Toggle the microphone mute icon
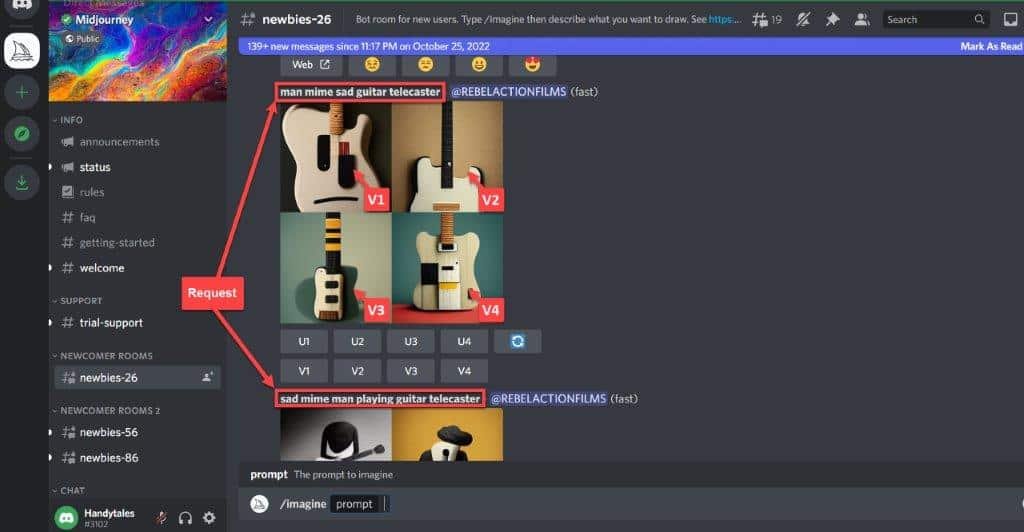 (161, 518)
